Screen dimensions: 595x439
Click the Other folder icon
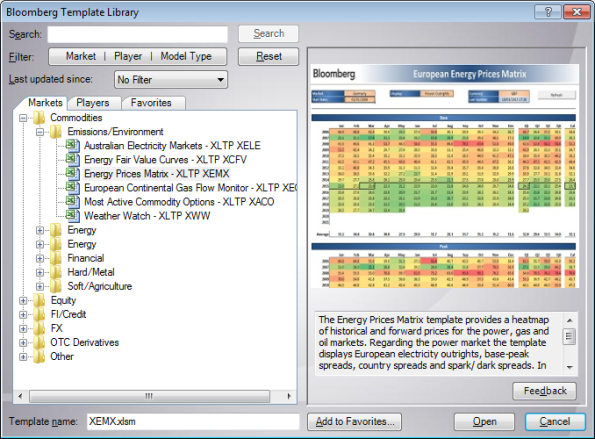click(x=39, y=356)
